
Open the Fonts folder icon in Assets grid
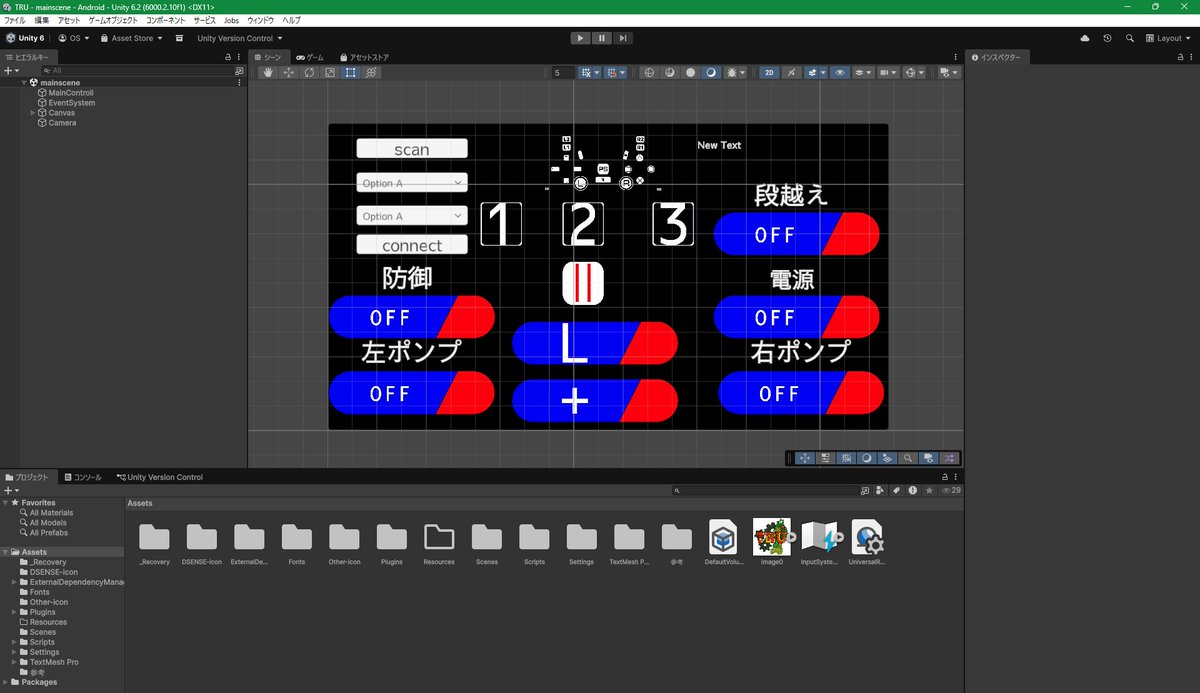[296, 537]
